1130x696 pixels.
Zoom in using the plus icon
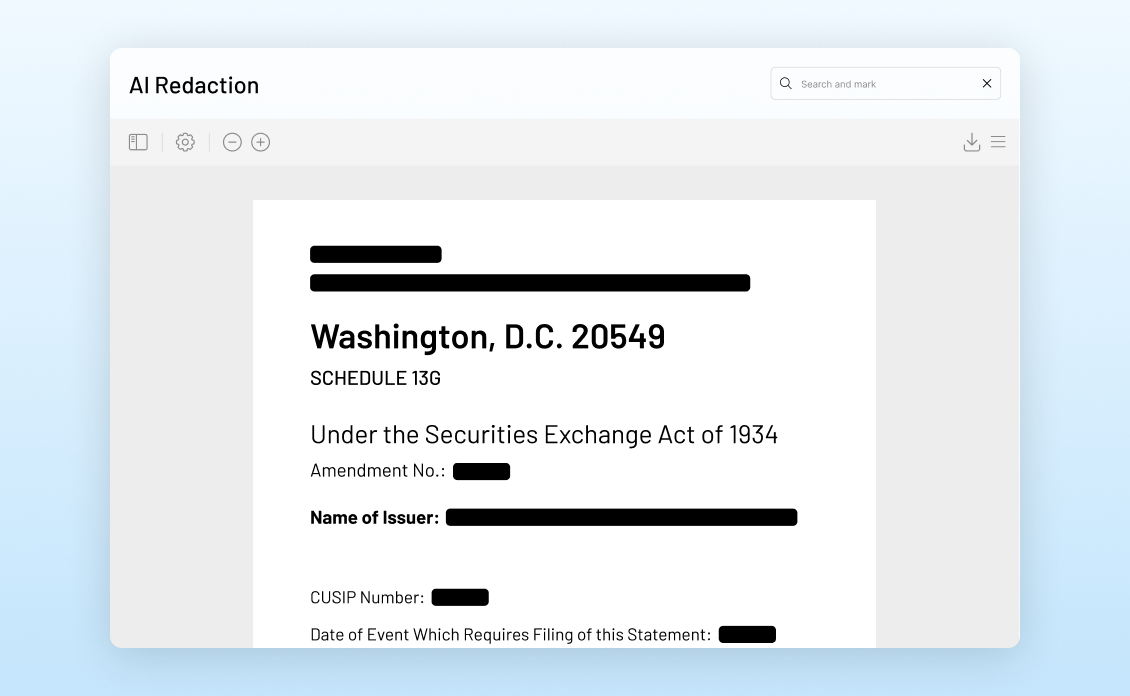(x=260, y=142)
